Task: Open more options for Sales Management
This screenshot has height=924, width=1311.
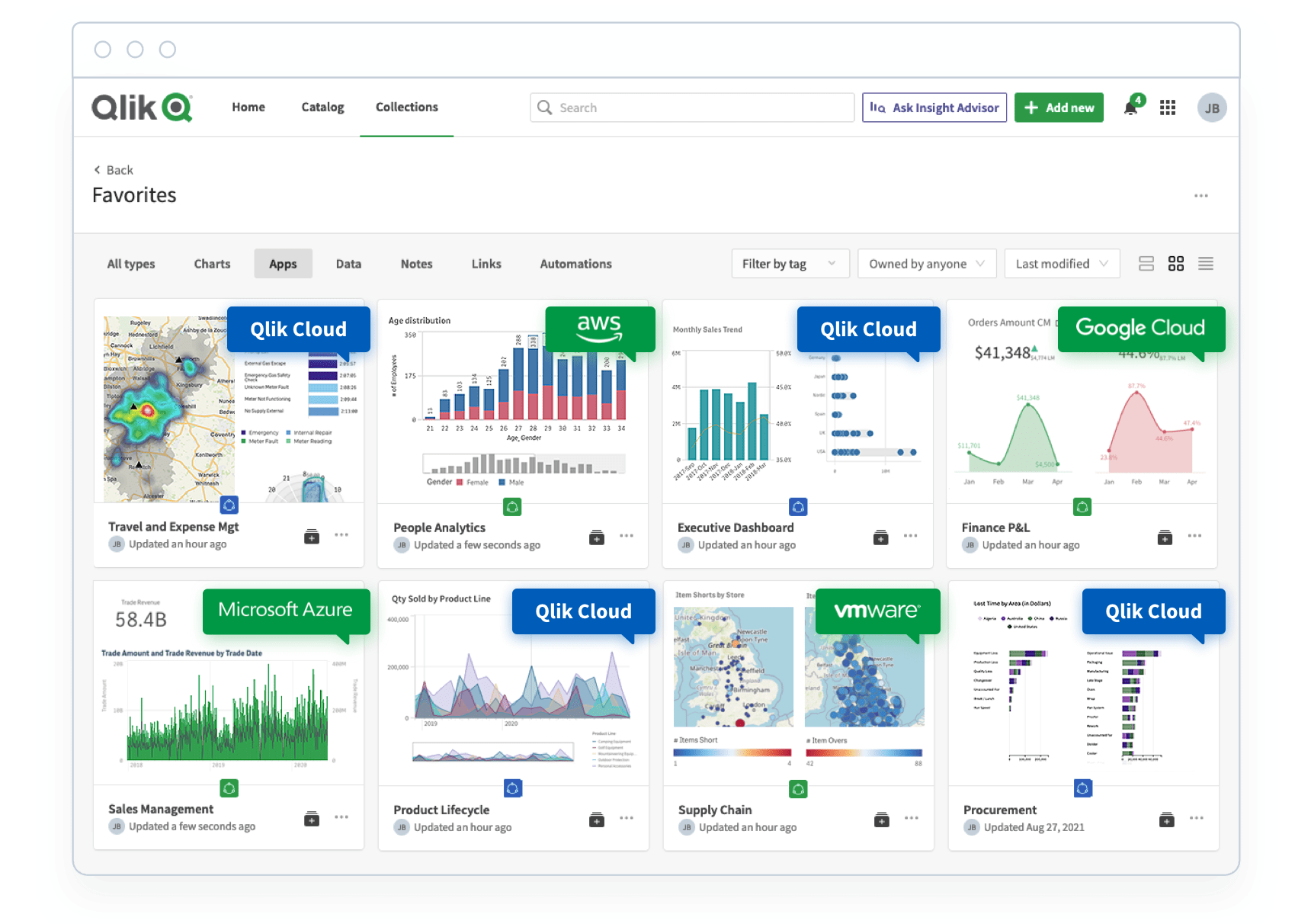Action: tap(341, 817)
